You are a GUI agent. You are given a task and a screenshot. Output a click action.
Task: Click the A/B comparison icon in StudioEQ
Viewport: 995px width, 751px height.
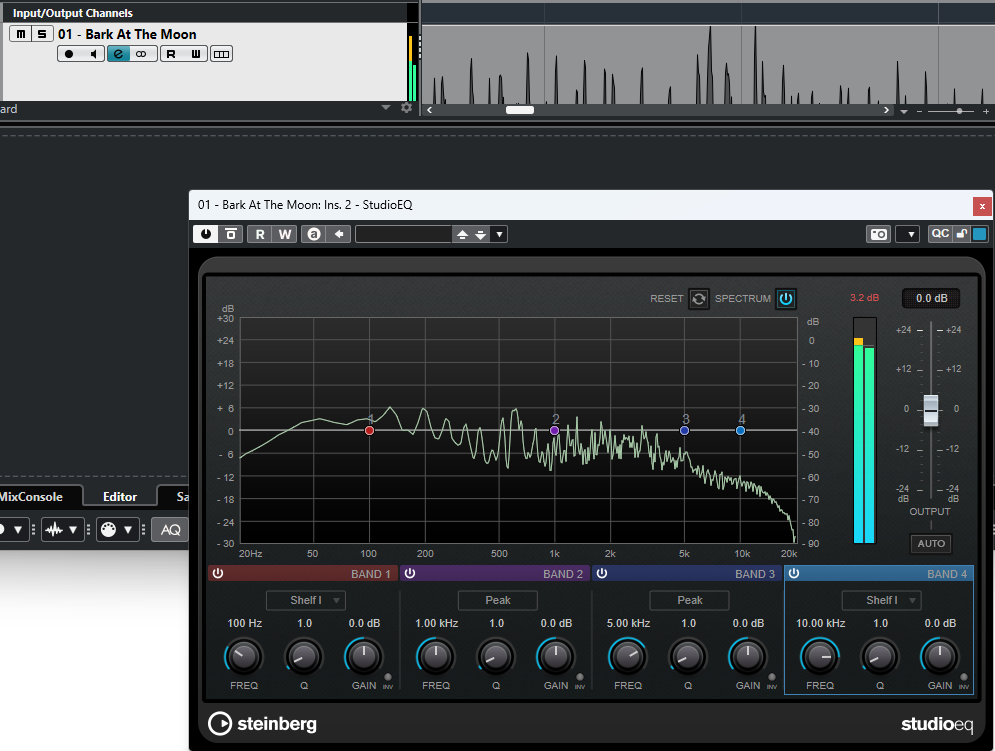(313, 234)
